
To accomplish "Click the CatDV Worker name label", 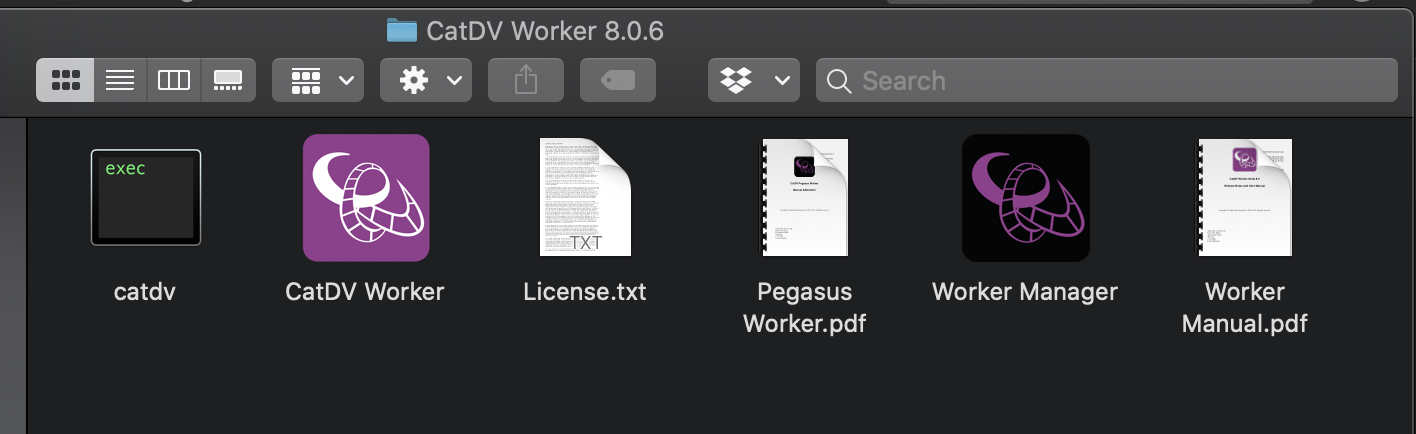I will coord(365,292).
